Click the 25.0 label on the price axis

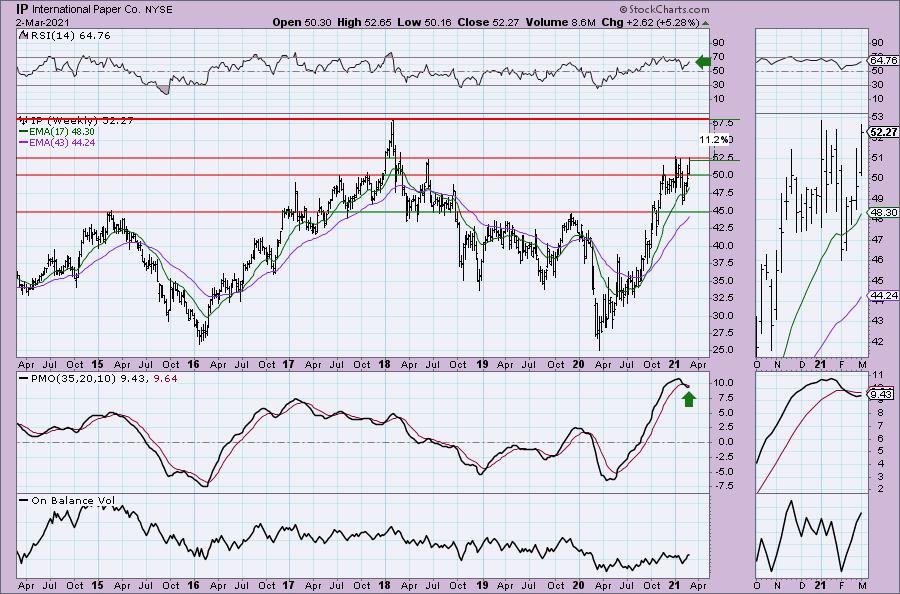722,350
